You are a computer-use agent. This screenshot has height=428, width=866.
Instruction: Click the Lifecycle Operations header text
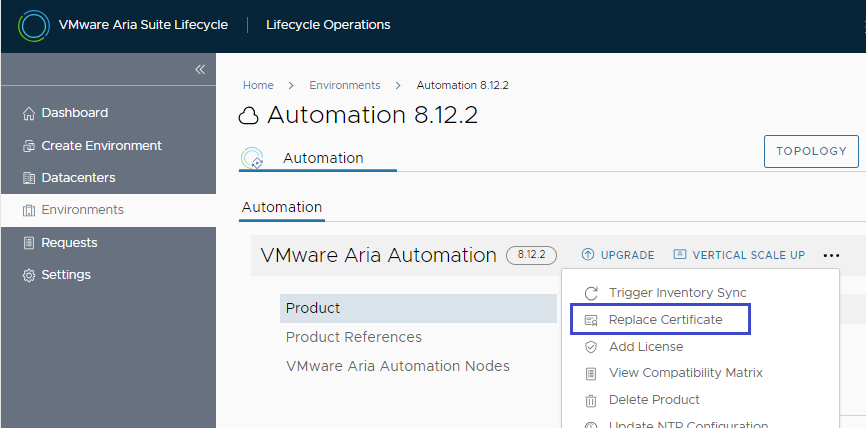point(328,25)
